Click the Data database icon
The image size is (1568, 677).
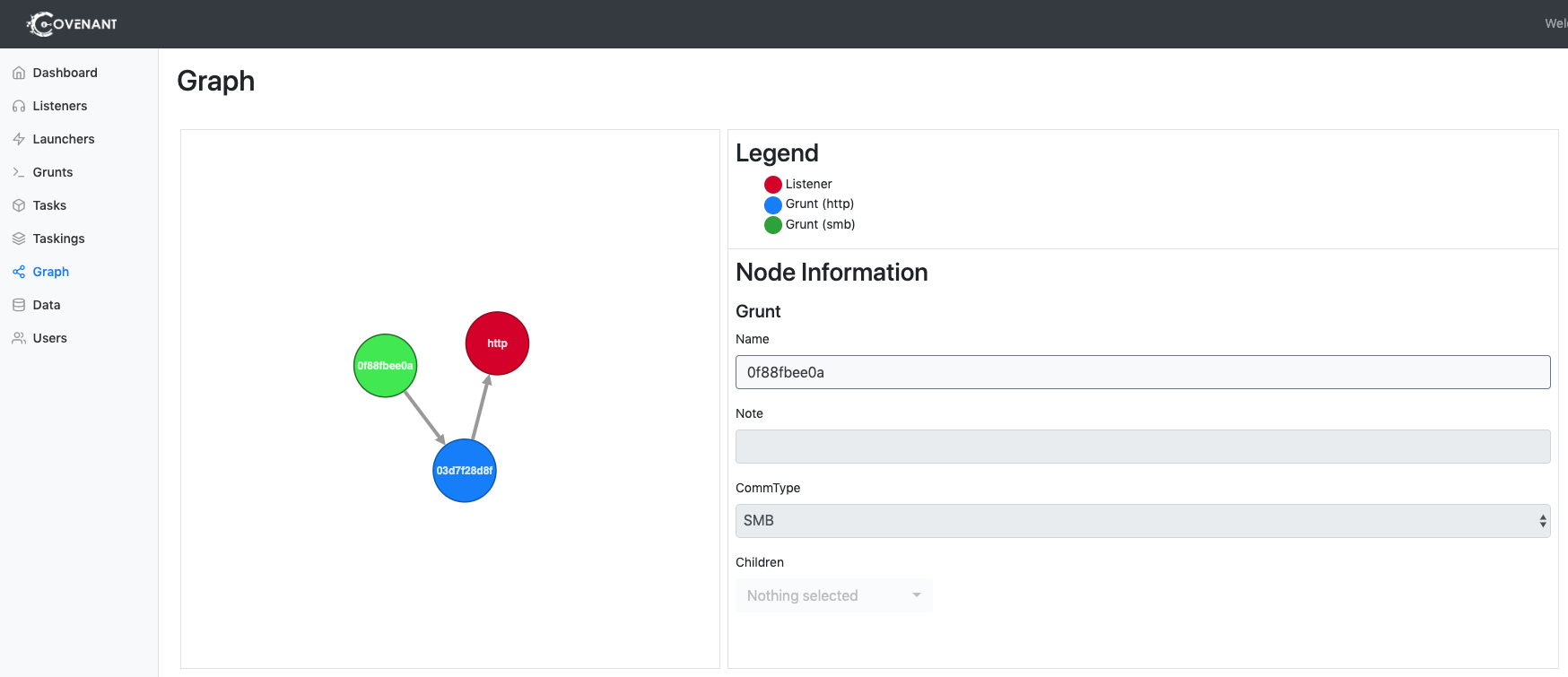(x=19, y=305)
